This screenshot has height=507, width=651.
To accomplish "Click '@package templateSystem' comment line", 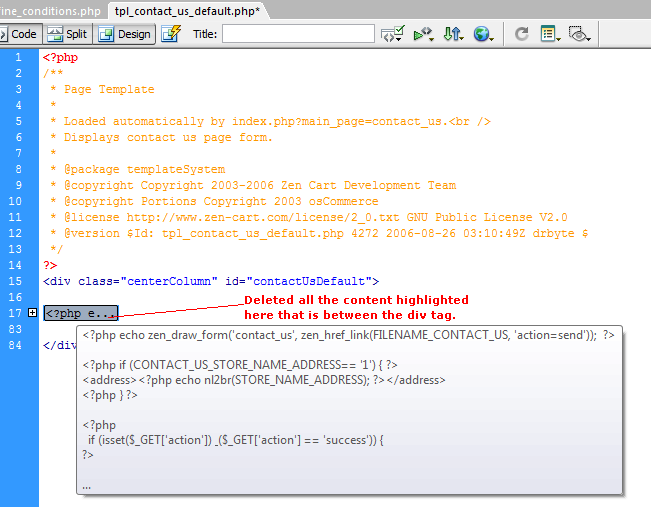I will click(x=137, y=169).
